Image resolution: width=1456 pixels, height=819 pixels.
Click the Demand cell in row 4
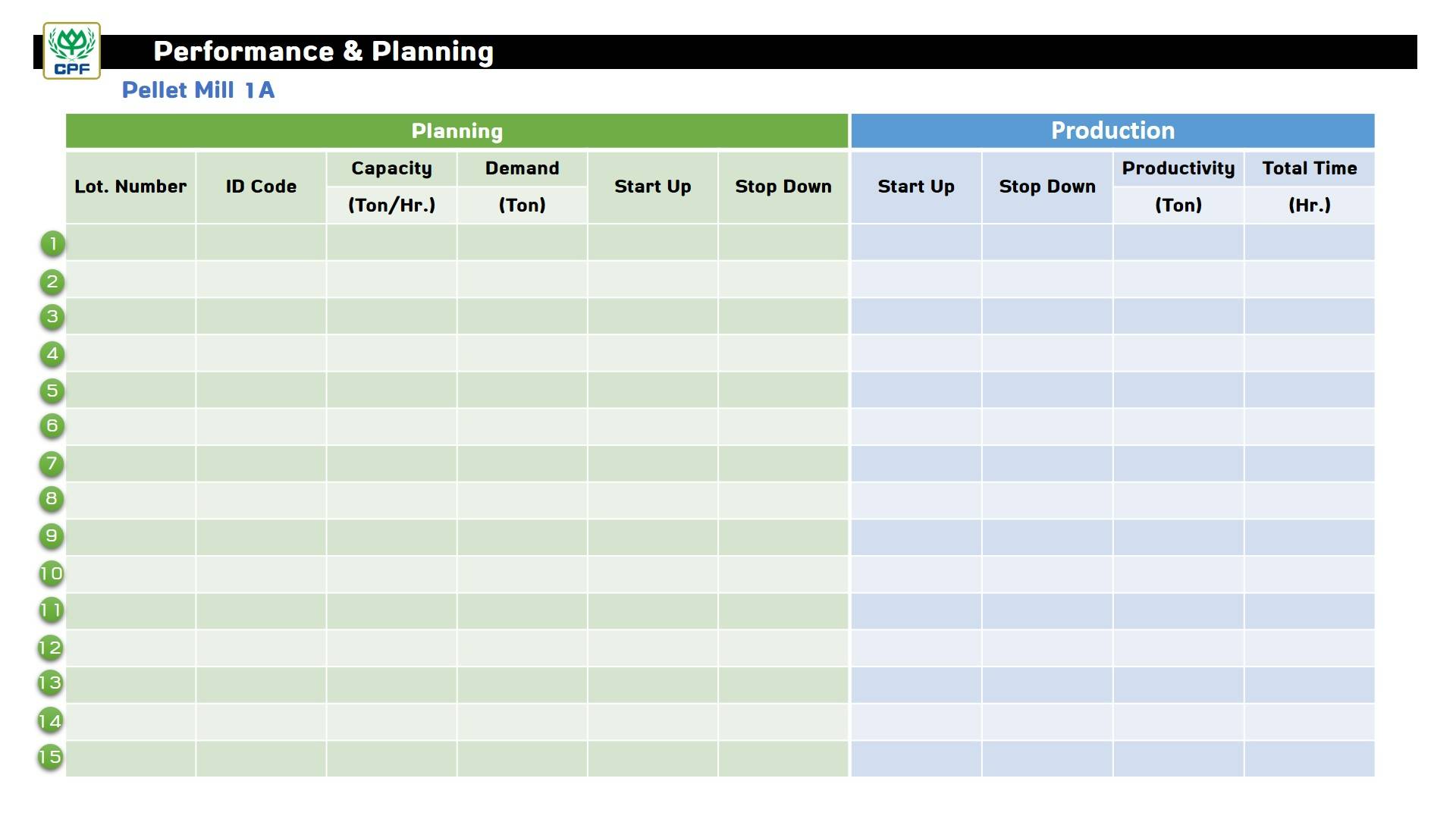[522, 353]
